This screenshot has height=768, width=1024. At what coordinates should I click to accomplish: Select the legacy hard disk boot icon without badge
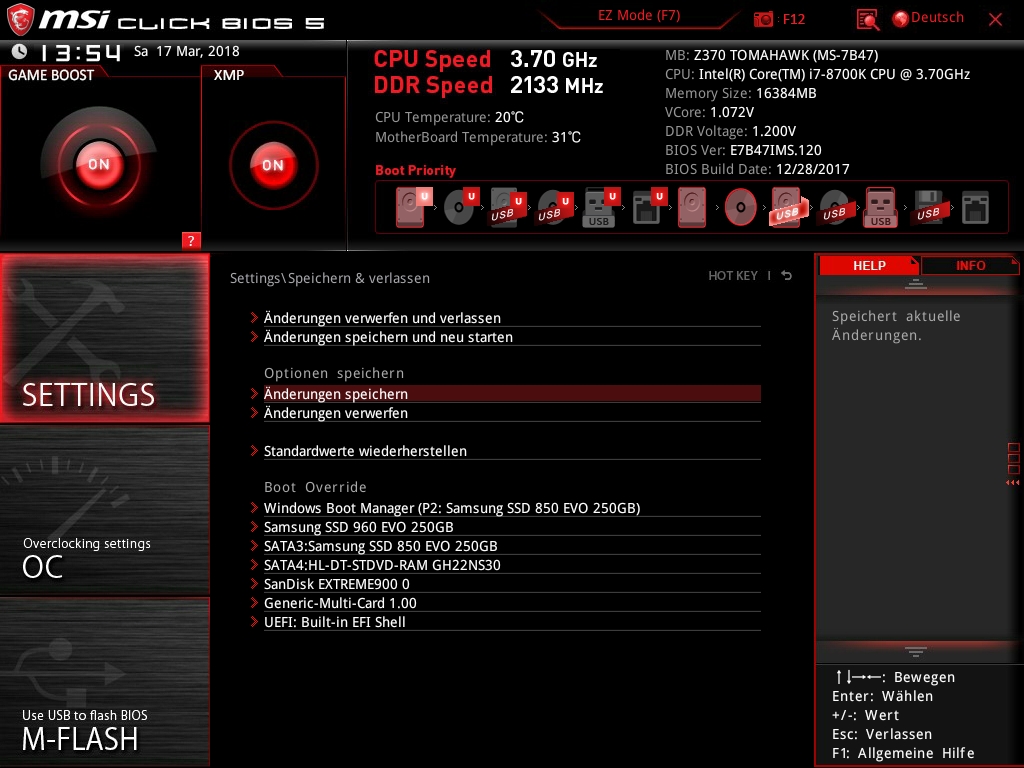(692, 207)
